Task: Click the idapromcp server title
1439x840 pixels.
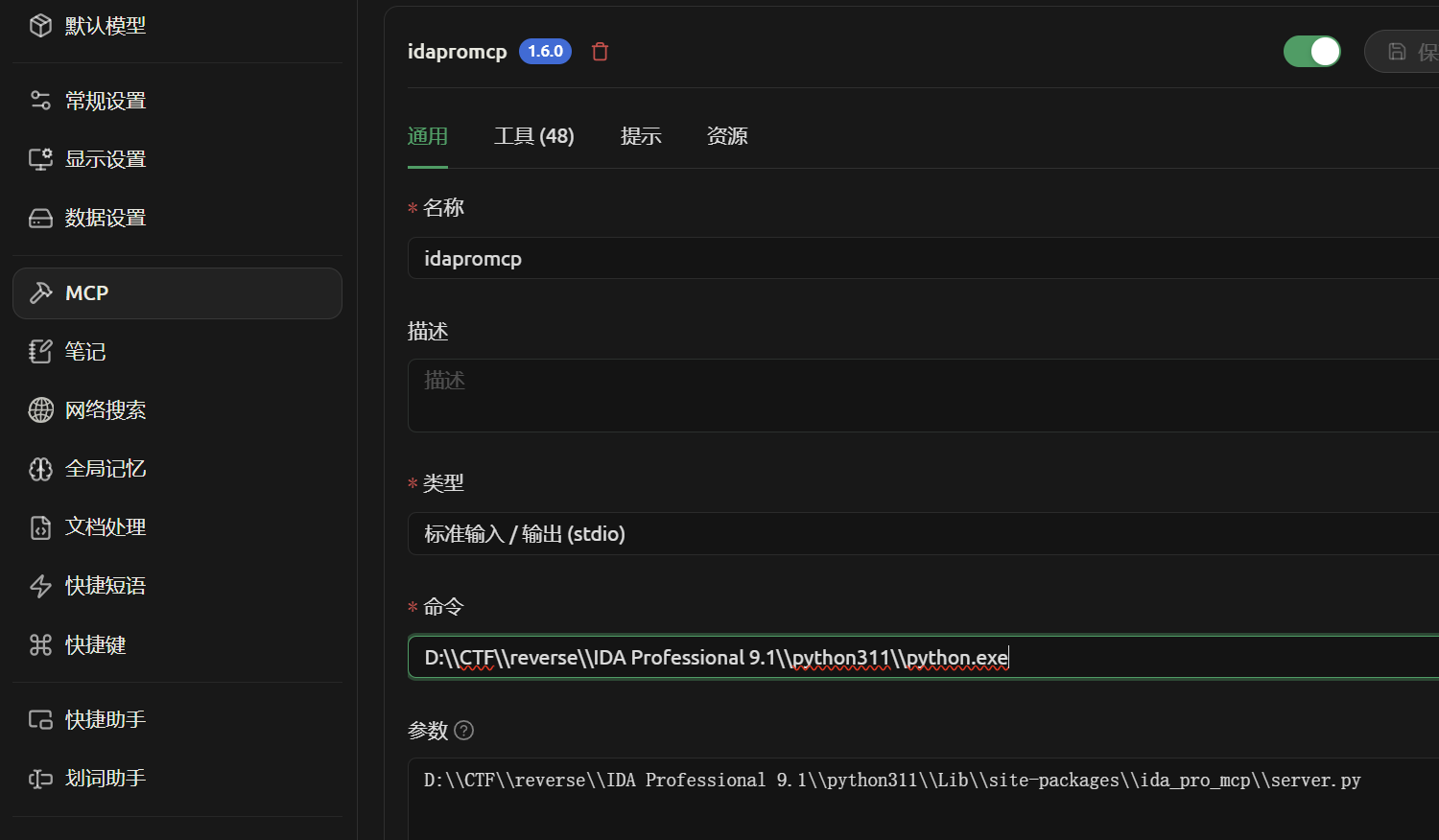Action: pos(457,52)
